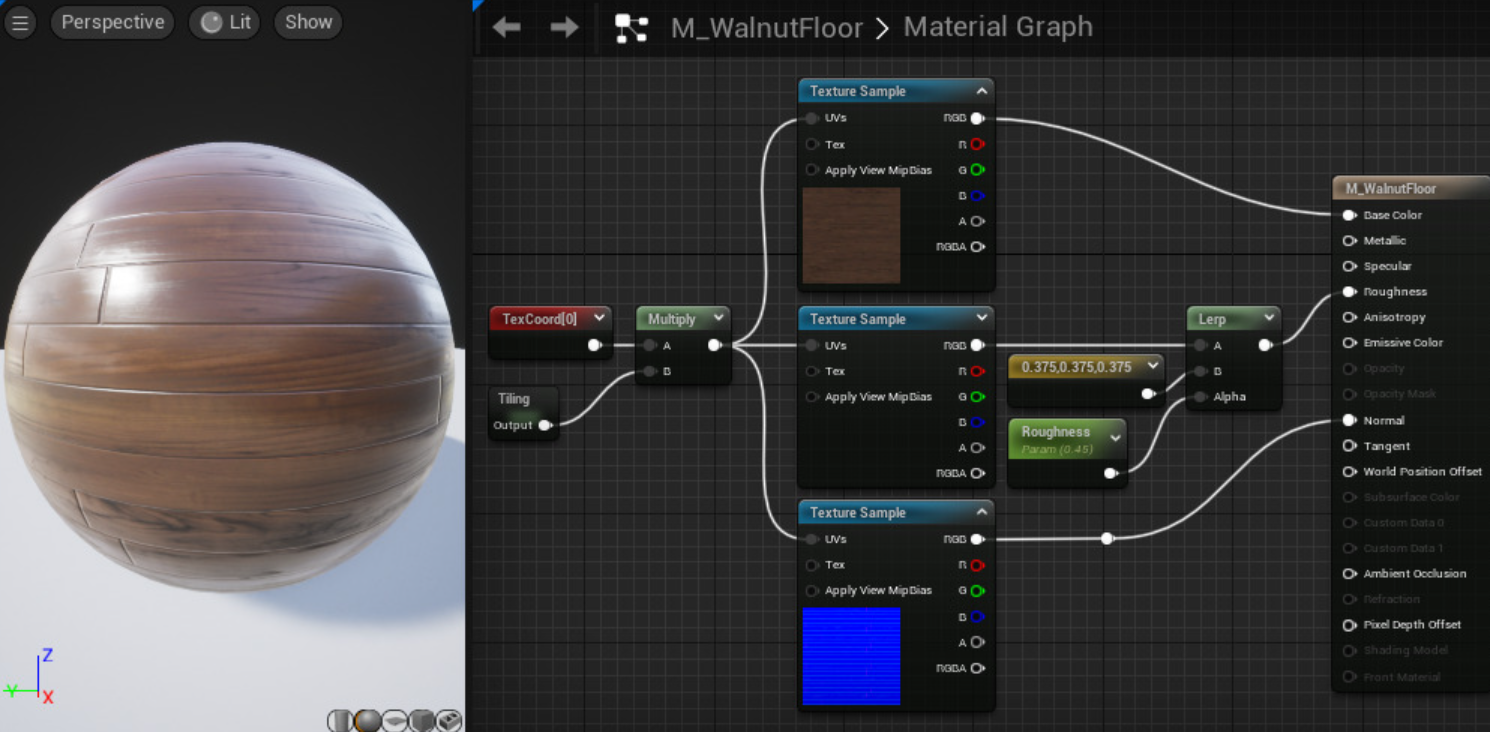The image size is (1490, 732).
Task: Click the Specular input pin
Action: tap(1349, 266)
